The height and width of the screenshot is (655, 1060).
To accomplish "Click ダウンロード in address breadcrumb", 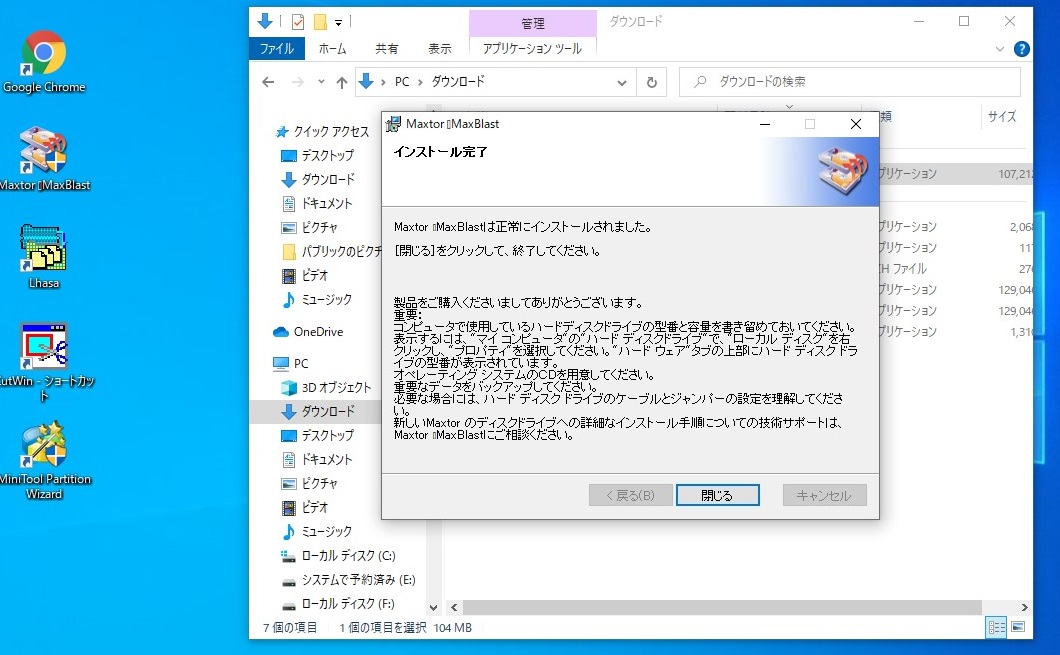I will pyautogui.click(x=458, y=82).
